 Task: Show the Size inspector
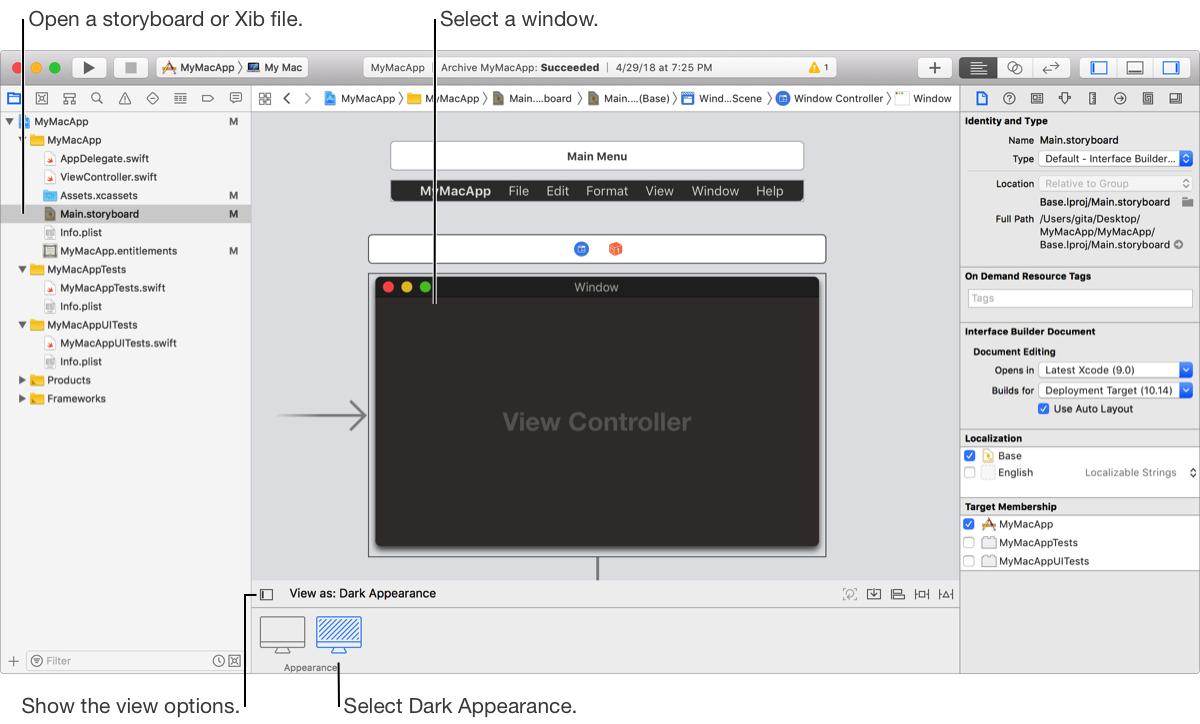click(x=1092, y=98)
